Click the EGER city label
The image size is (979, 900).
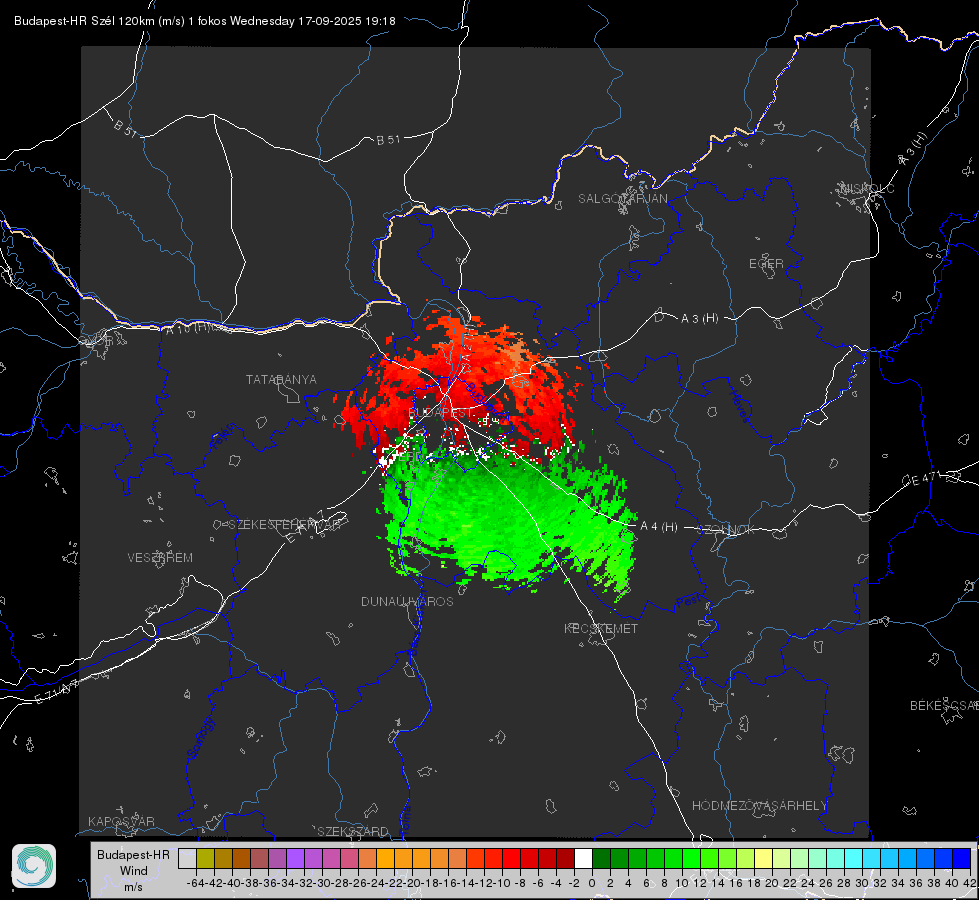(766, 264)
